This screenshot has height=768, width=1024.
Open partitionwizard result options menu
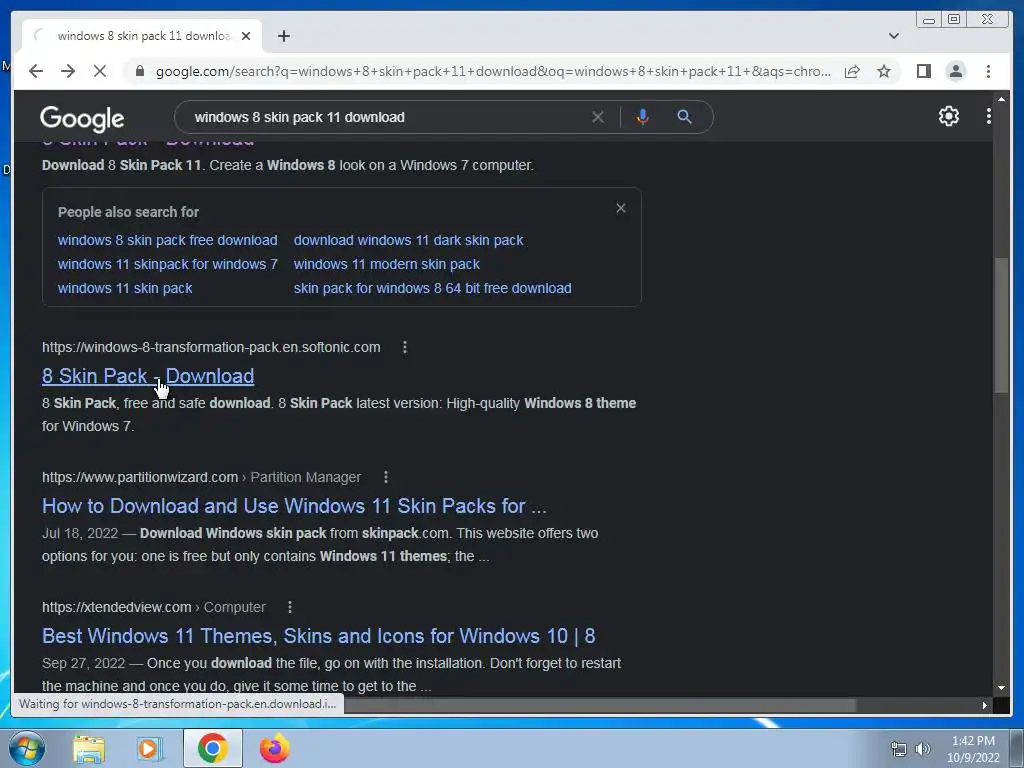pyautogui.click(x=386, y=477)
